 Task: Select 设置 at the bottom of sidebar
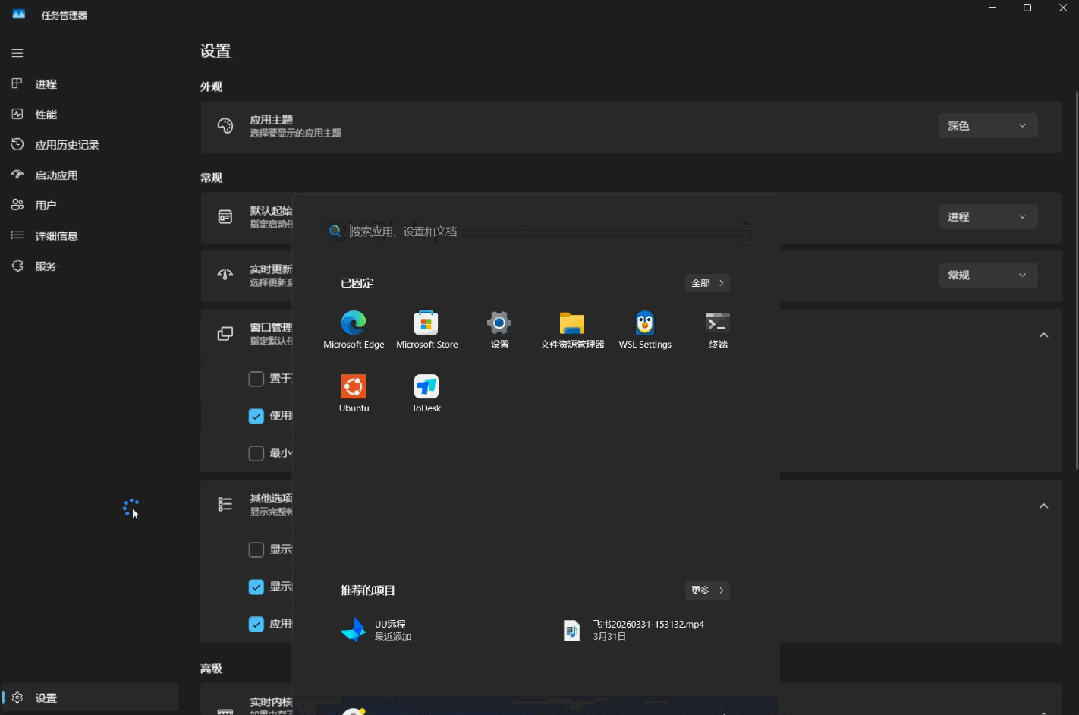click(x=89, y=697)
